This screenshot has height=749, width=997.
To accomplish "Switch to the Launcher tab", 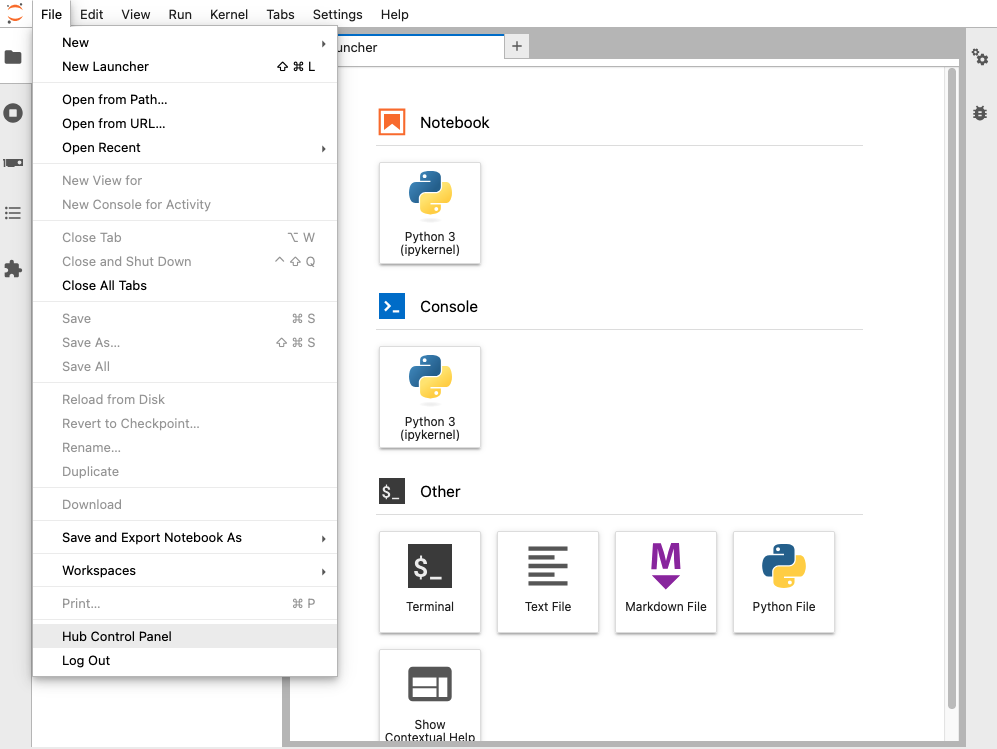I will pos(420,47).
